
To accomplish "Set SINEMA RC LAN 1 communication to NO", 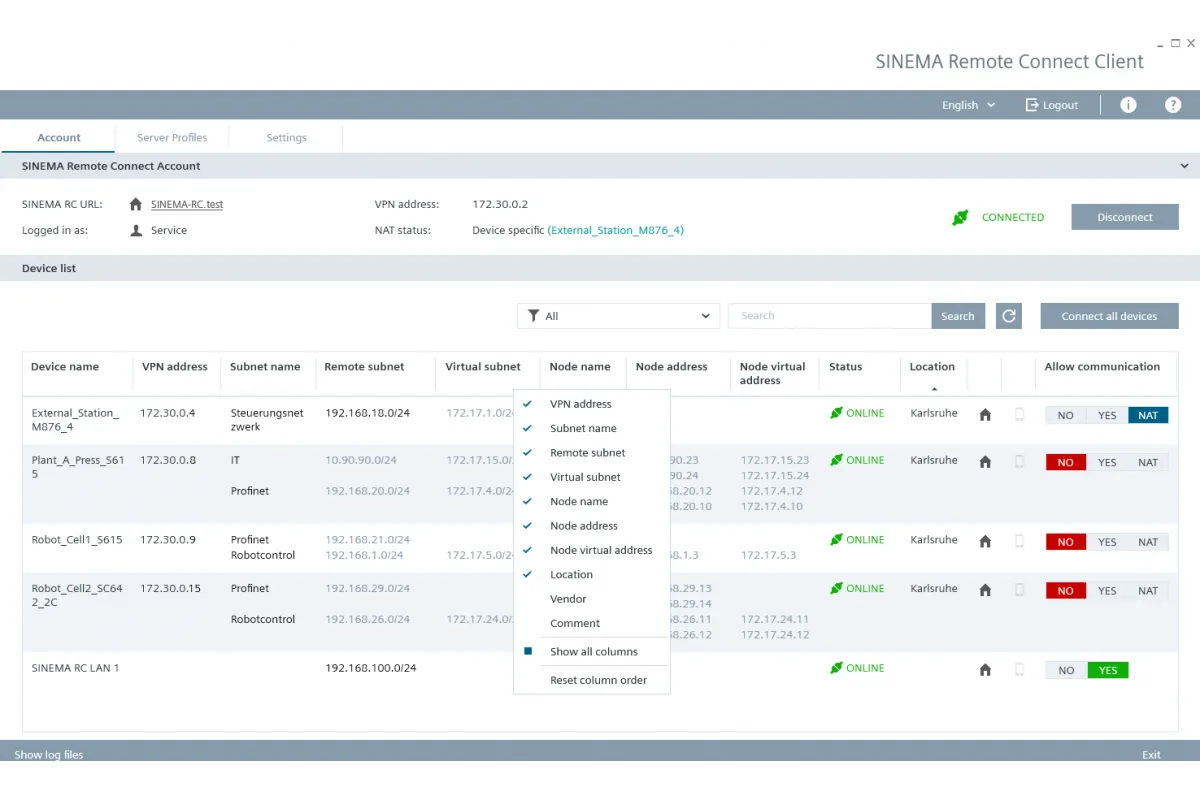I will click(x=1066, y=670).
